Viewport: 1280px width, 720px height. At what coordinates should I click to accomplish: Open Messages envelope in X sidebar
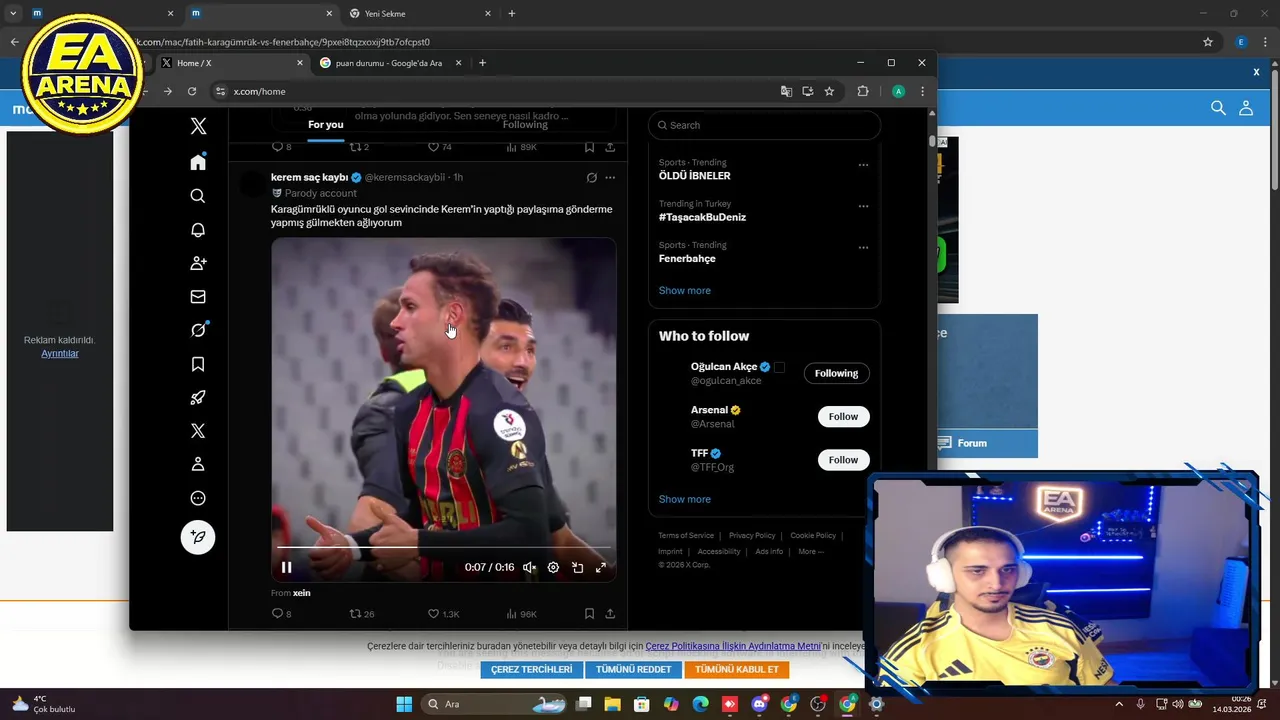click(x=198, y=297)
